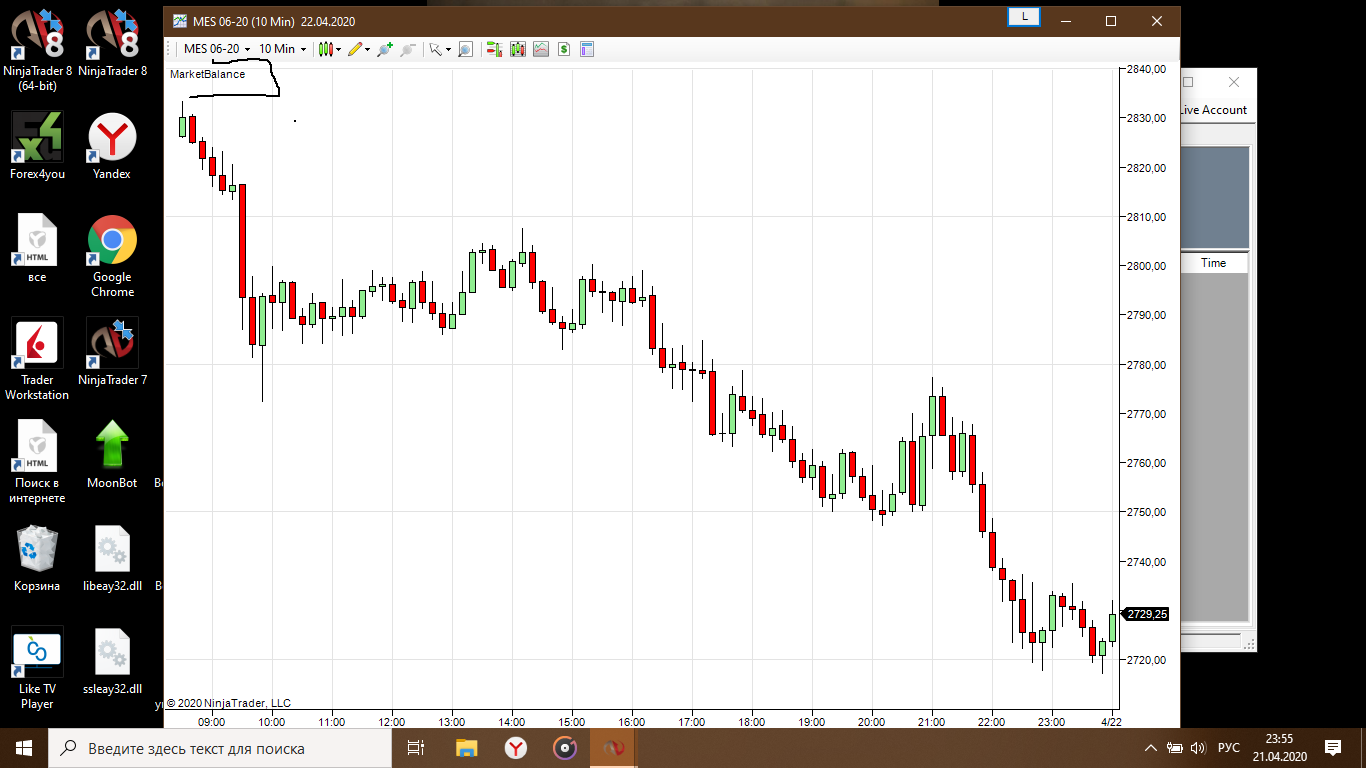
Task: Select the 'Поиск в интернете' HTML shortcut
Action: pyautogui.click(x=37, y=463)
